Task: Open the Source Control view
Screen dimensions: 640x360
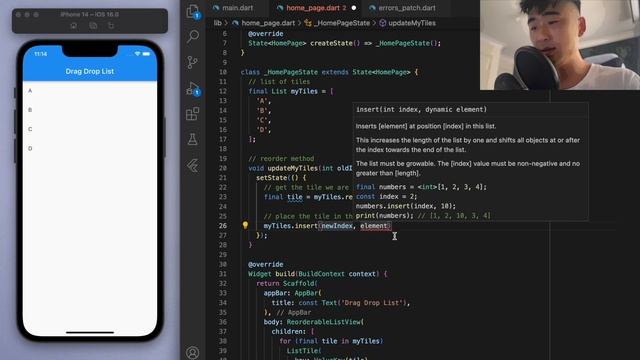Action: coord(193,62)
